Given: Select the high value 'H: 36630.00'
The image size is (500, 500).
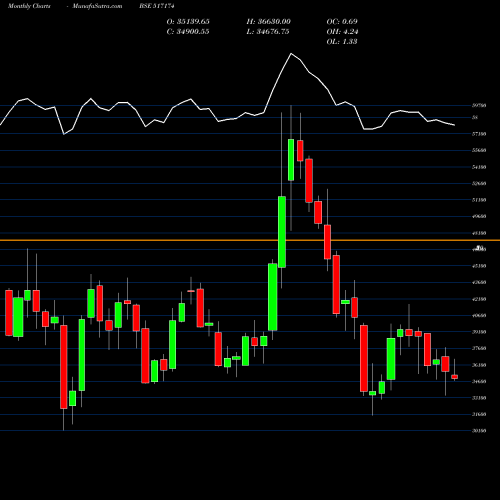Looking at the screenshot, I should click(269, 21).
